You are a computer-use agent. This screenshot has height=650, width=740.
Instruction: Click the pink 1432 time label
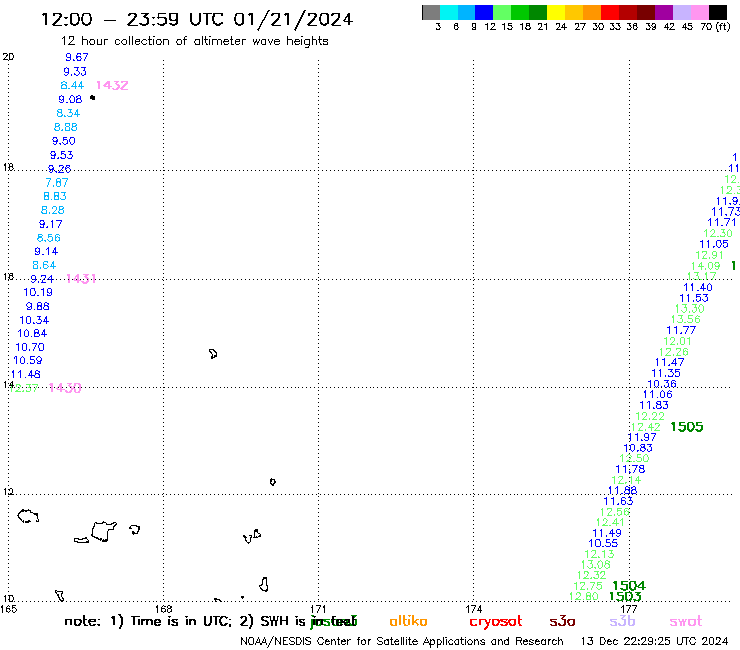pos(112,85)
